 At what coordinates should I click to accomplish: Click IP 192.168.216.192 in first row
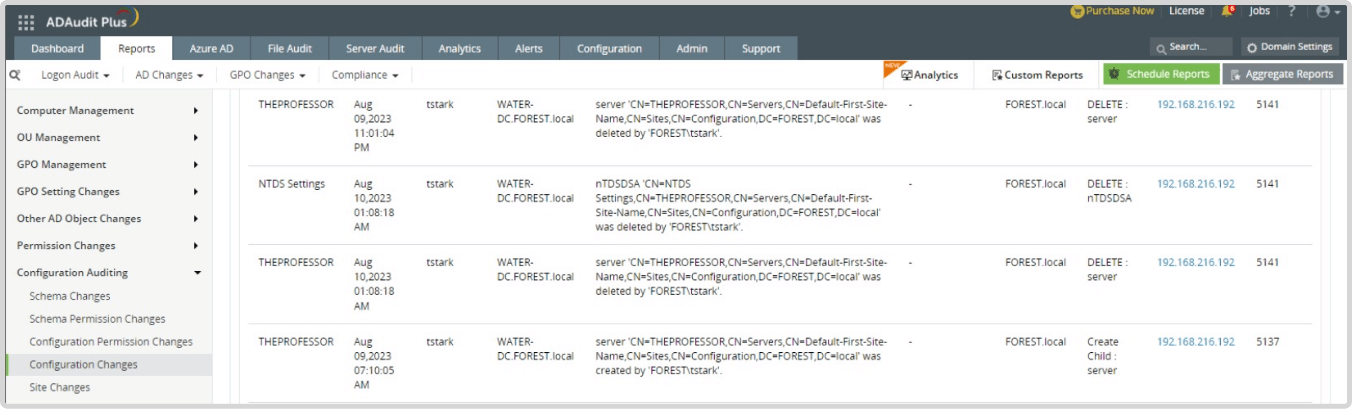point(1195,104)
